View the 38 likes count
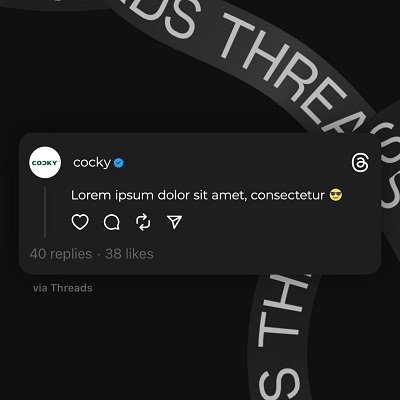 point(129,254)
